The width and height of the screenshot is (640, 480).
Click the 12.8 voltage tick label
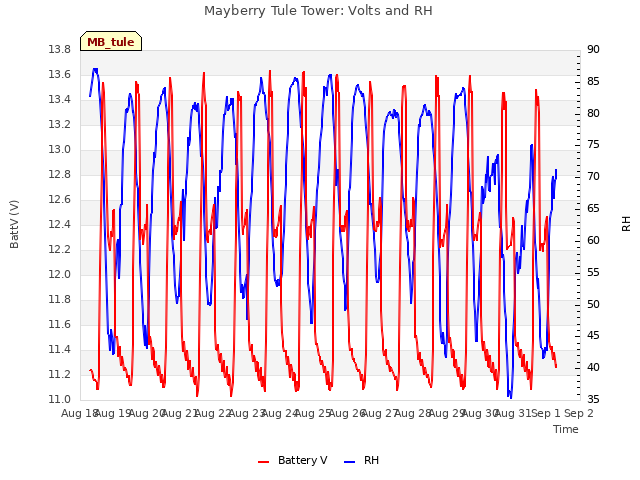pos(60,174)
